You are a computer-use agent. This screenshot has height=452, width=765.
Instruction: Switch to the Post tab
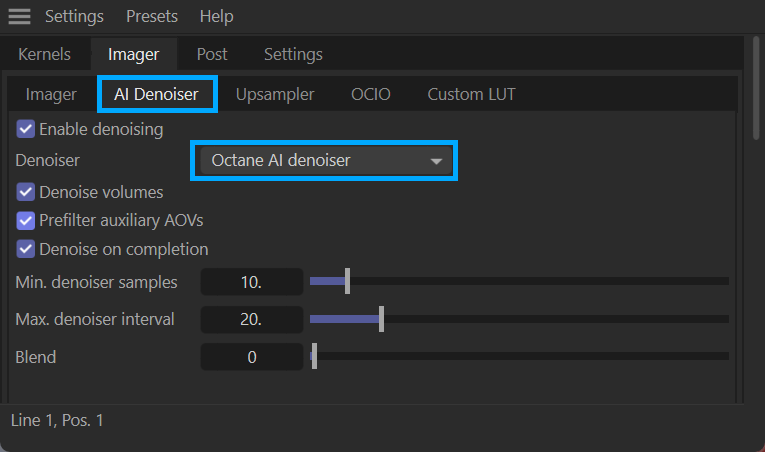point(211,54)
